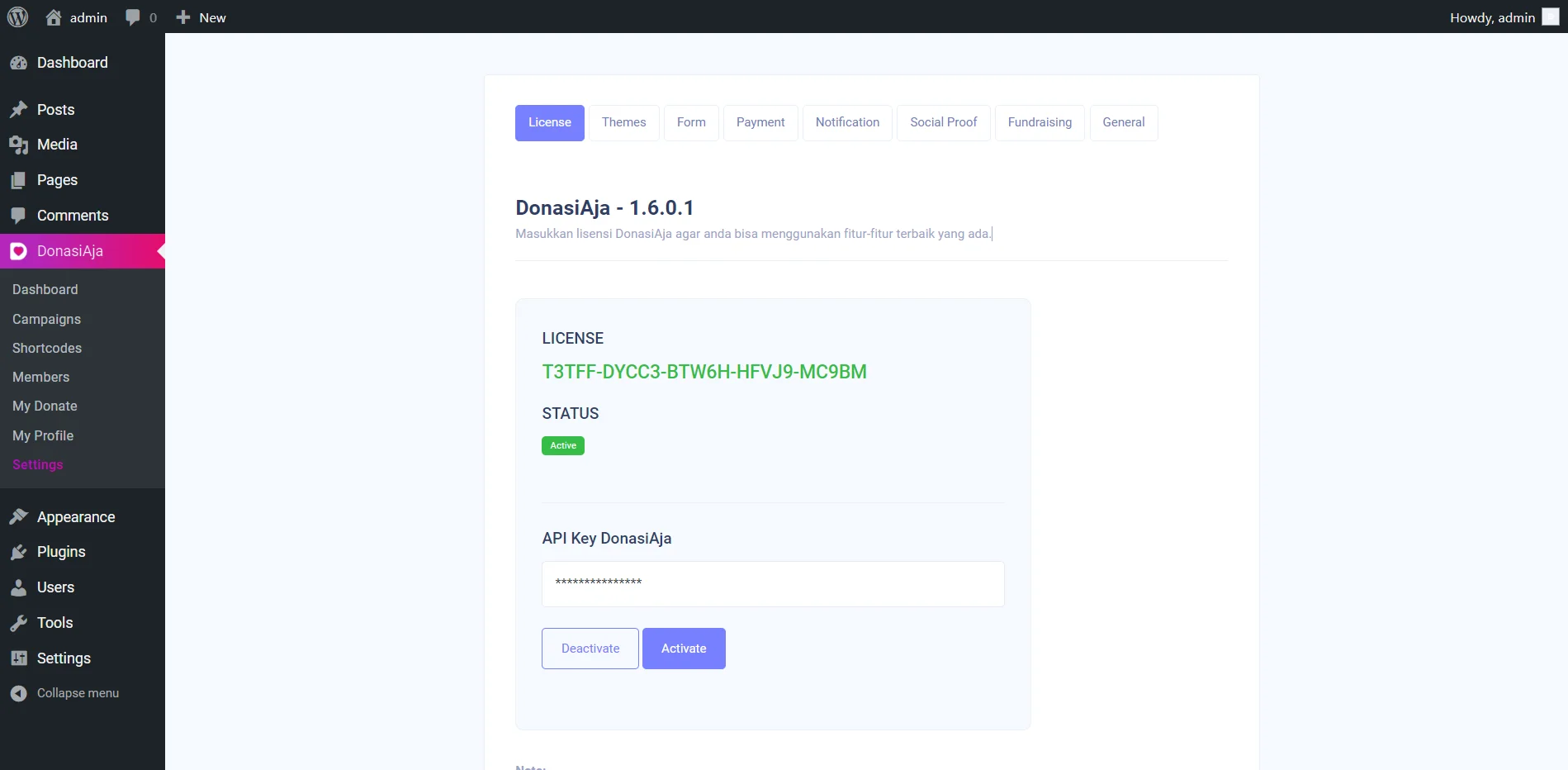Click the Posts pin icon

pos(18,110)
